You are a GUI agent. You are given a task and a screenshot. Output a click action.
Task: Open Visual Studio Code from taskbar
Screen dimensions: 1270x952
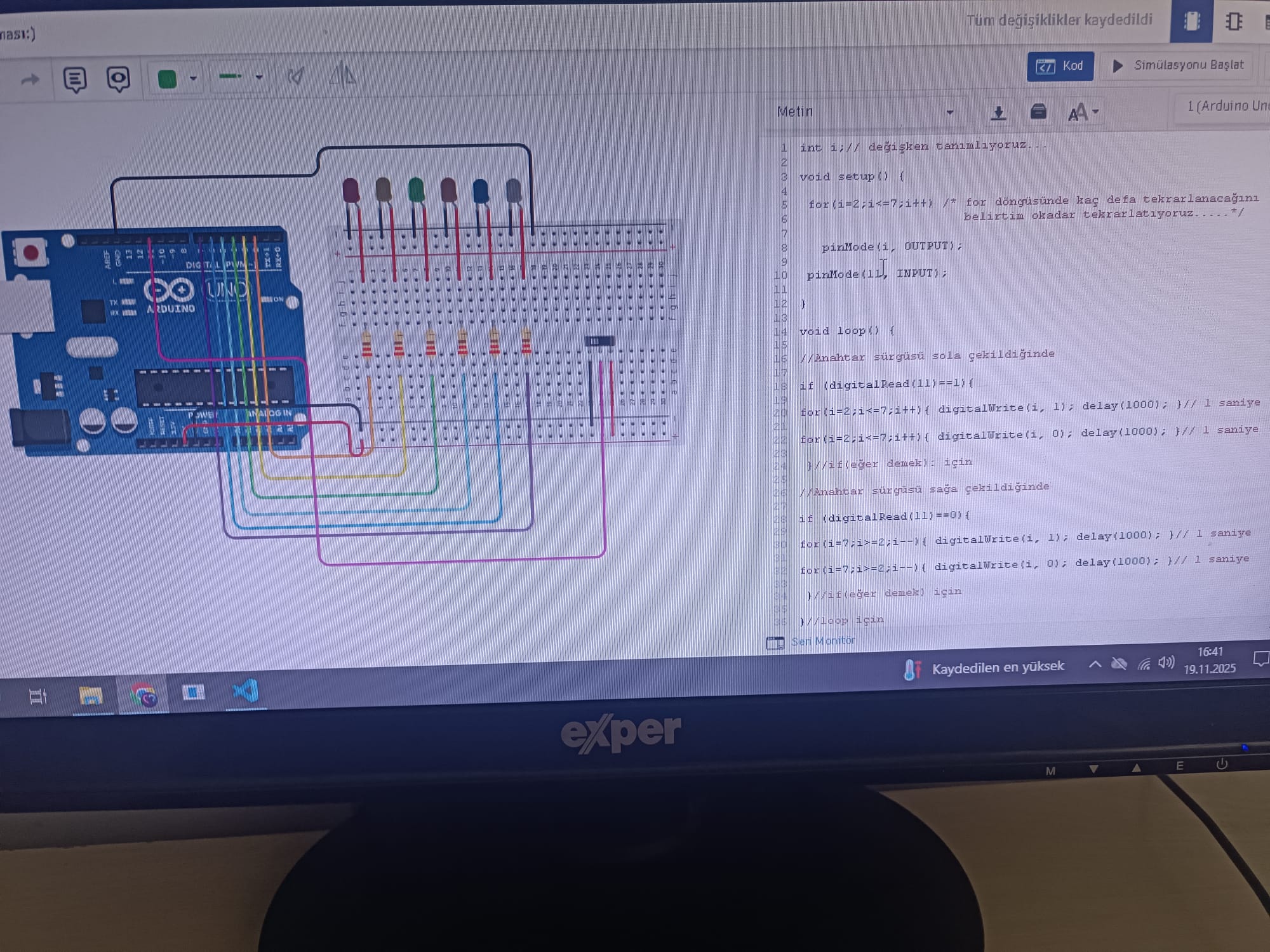(x=245, y=691)
